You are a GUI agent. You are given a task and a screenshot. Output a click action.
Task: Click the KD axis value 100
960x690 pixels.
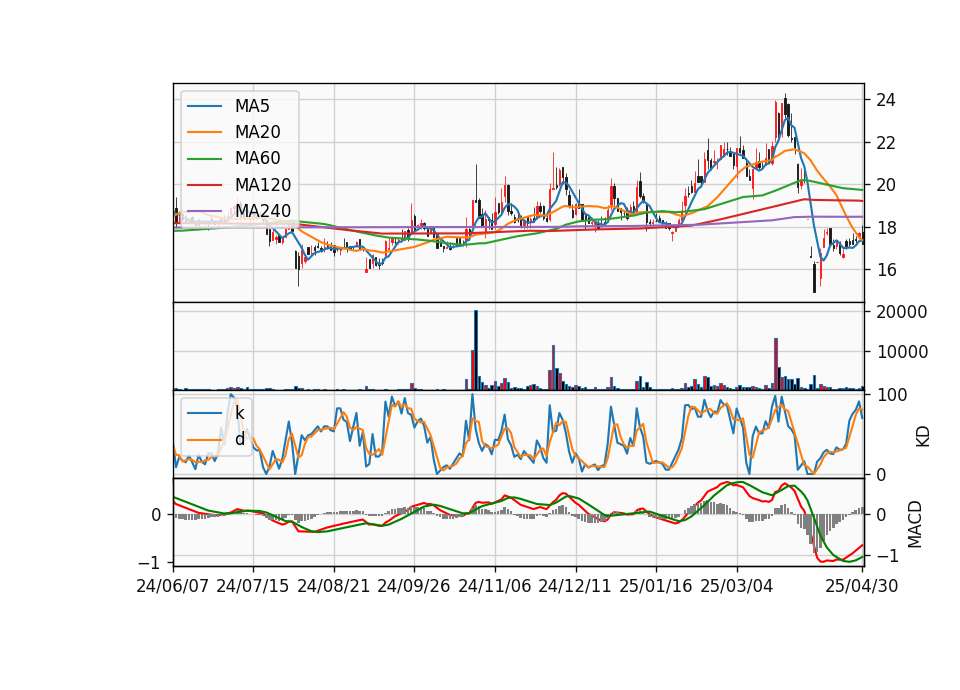[x=892, y=396]
